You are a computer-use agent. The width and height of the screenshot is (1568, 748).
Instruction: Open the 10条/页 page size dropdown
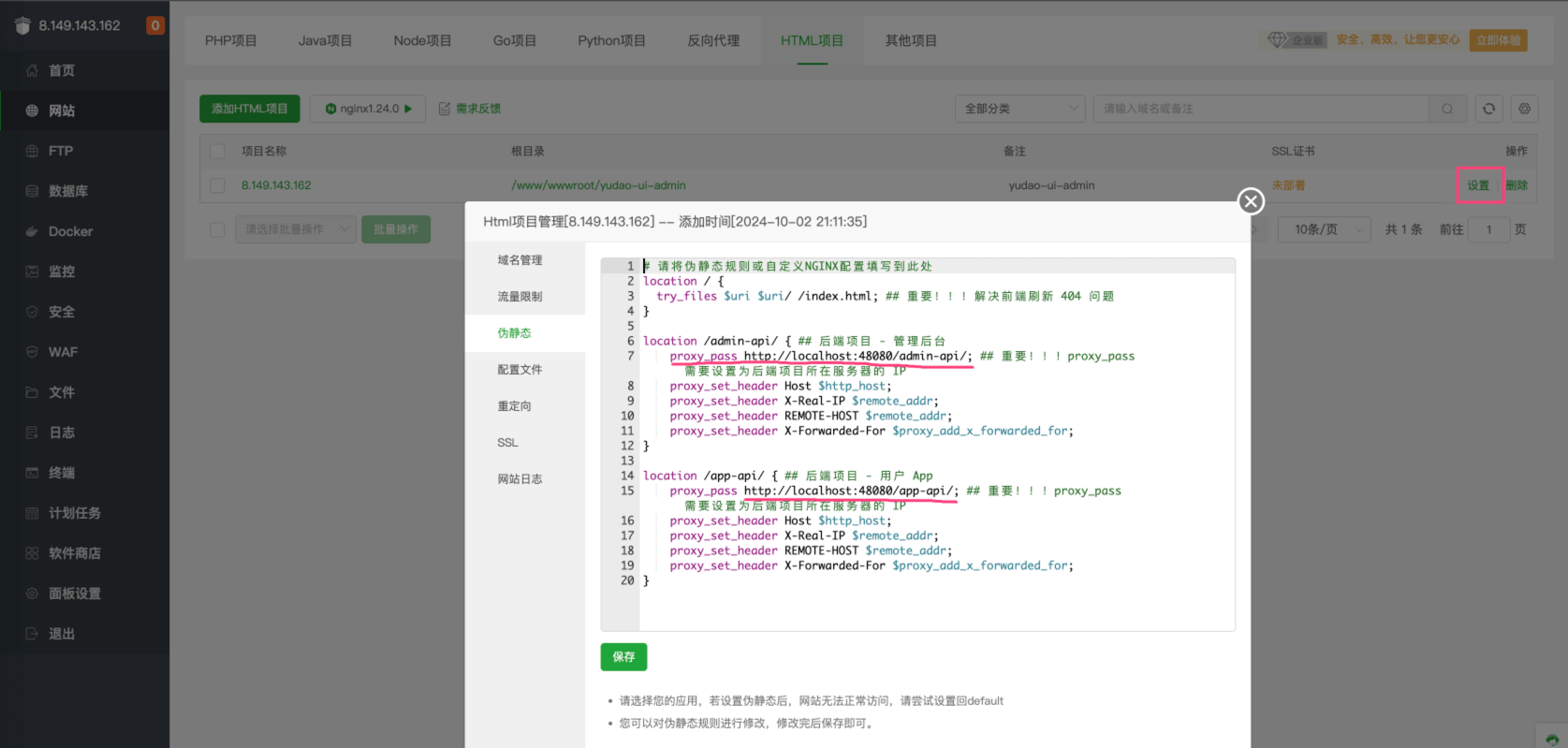pyautogui.click(x=1324, y=229)
